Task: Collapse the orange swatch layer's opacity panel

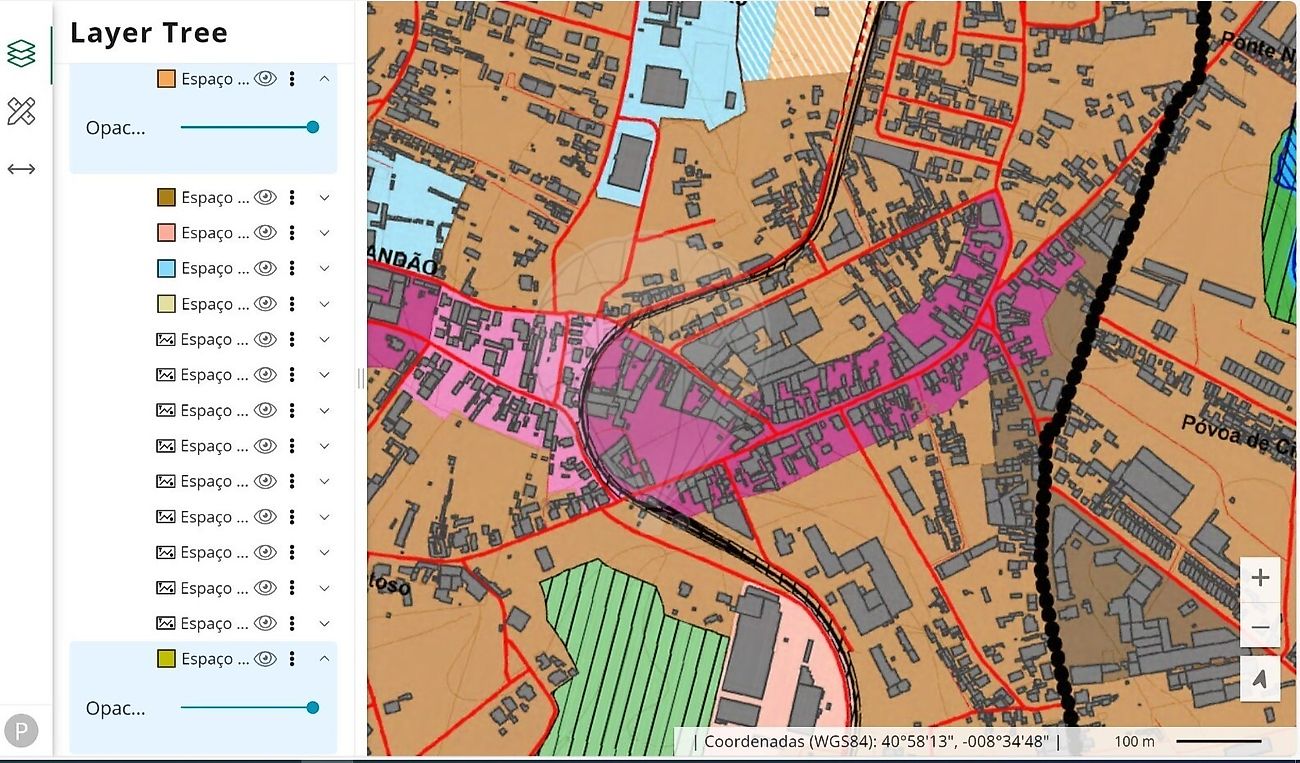Action: (x=324, y=79)
